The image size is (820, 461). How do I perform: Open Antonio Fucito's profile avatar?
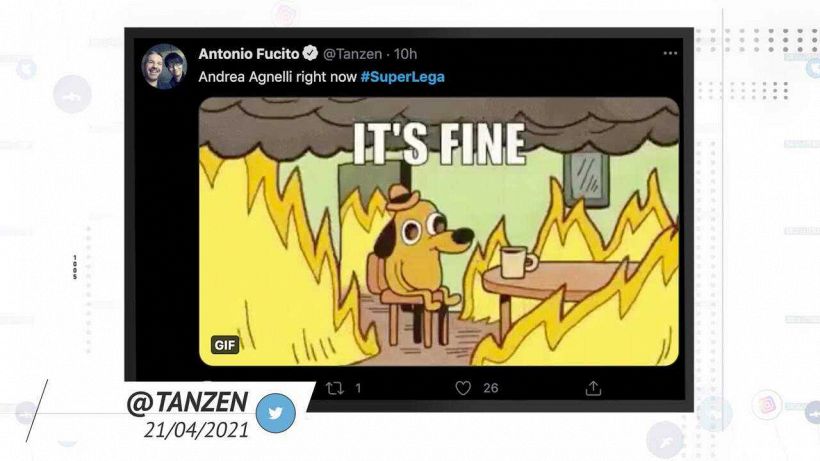coord(164,67)
